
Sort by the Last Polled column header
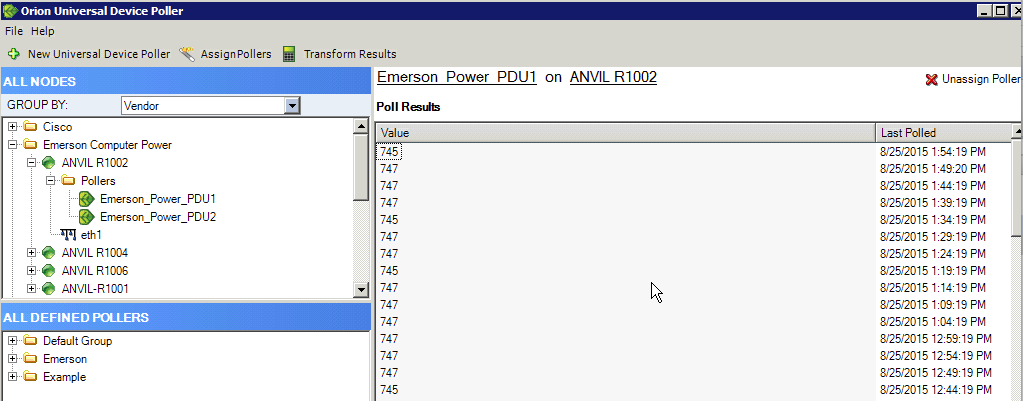[x=943, y=133]
